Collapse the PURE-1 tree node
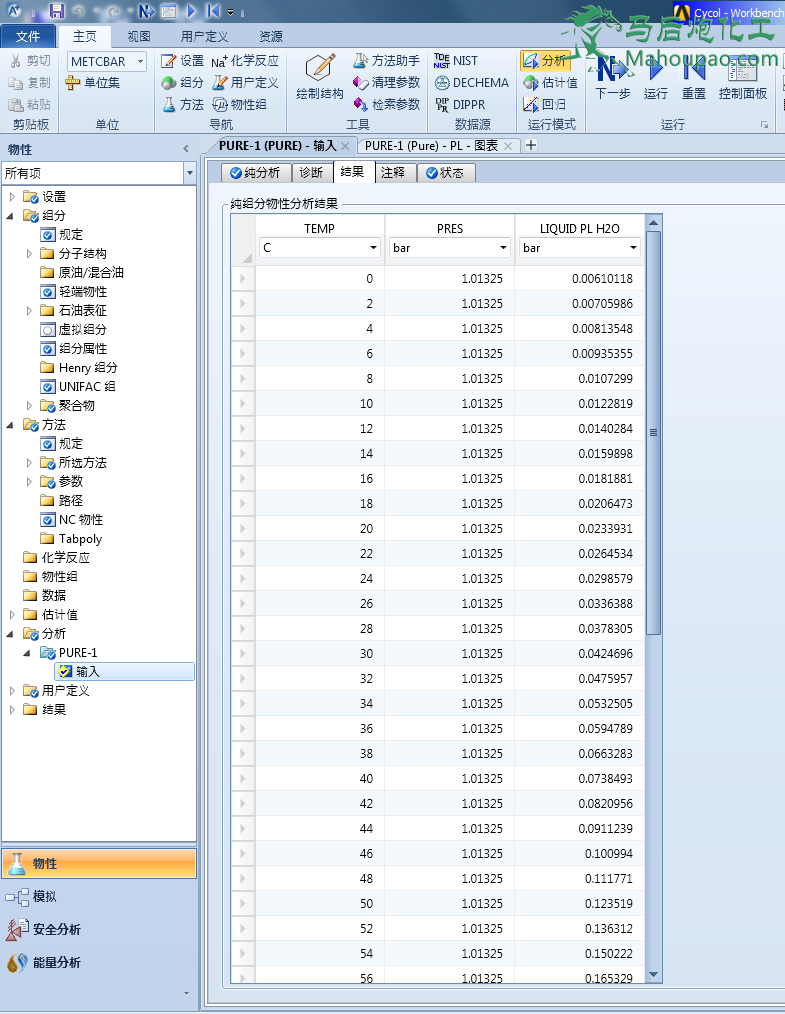This screenshot has height=1014, width=785. click(x=28, y=653)
